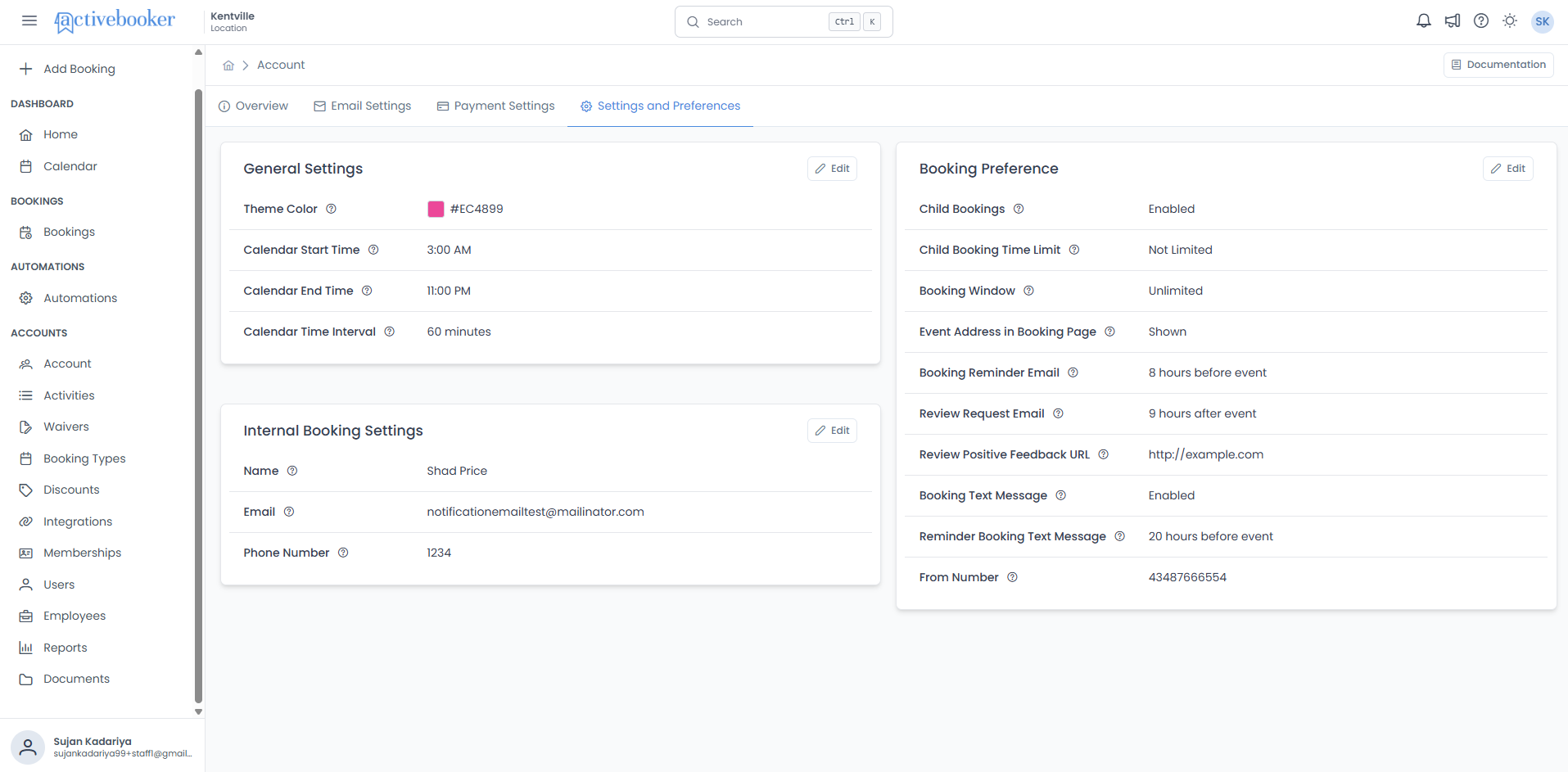Screen dimensions: 1568x772
Task: Edit the Booking Preference card
Action: tap(1507, 169)
